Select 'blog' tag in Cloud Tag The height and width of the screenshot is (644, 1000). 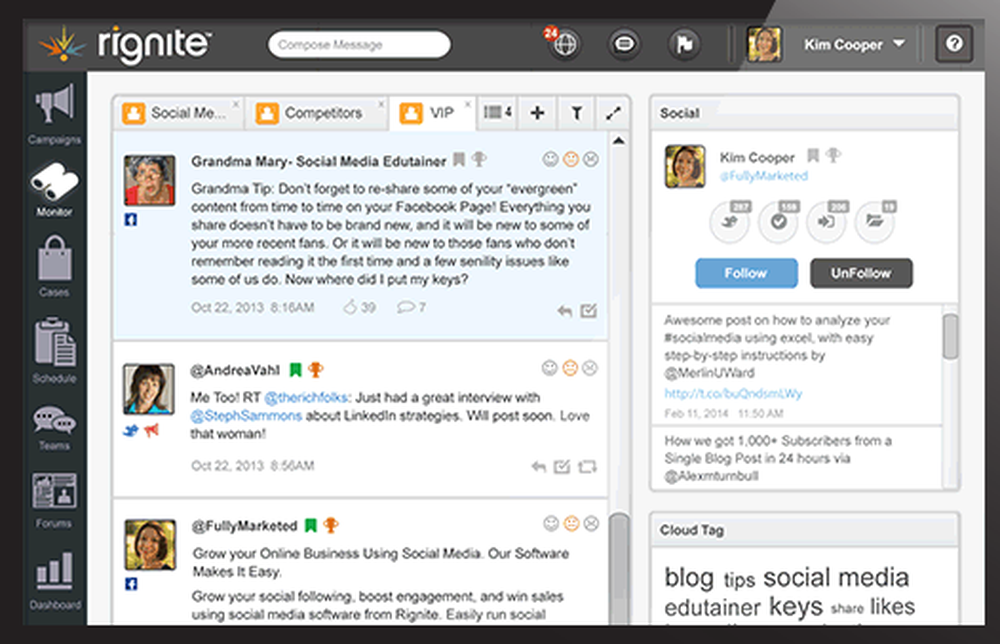click(x=689, y=578)
